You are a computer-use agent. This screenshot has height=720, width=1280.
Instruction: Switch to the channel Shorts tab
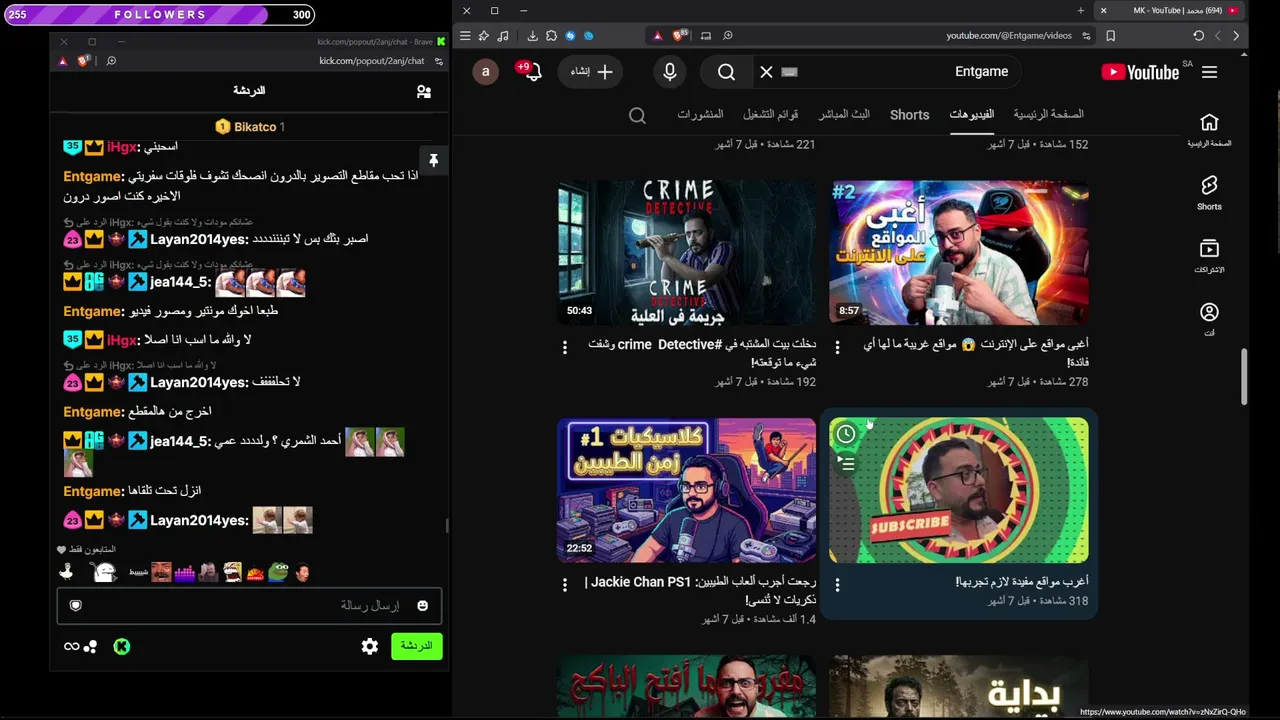tap(909, 114)
